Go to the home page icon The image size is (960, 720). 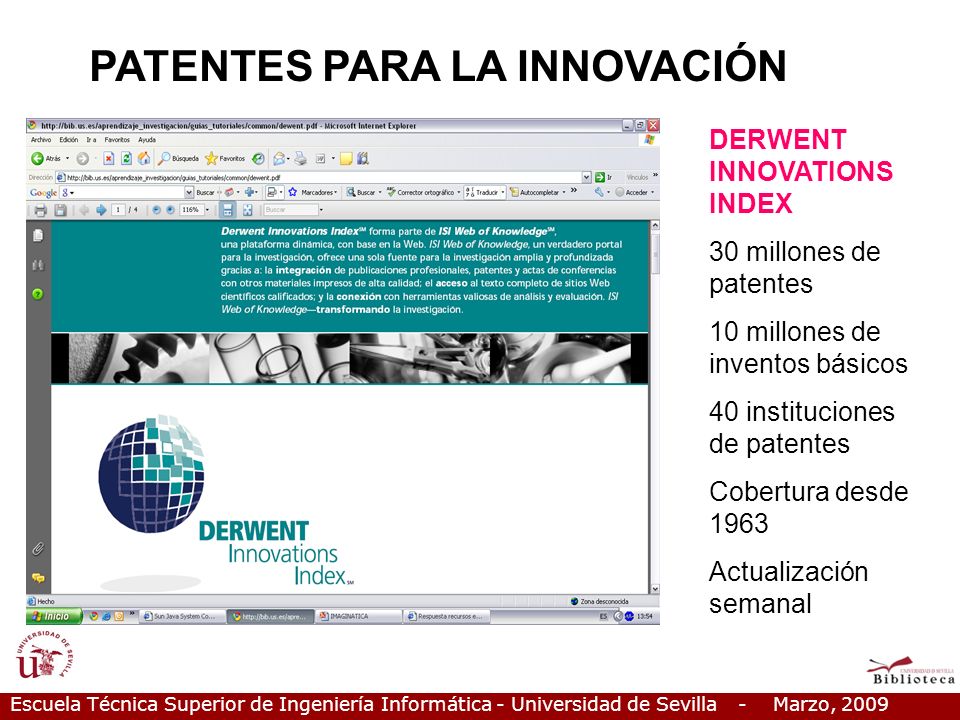[x=144, y=159]
